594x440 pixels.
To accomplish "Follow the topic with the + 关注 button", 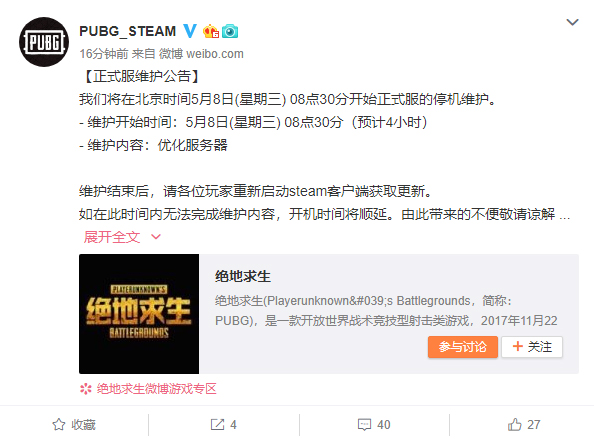I will (532, 347).
